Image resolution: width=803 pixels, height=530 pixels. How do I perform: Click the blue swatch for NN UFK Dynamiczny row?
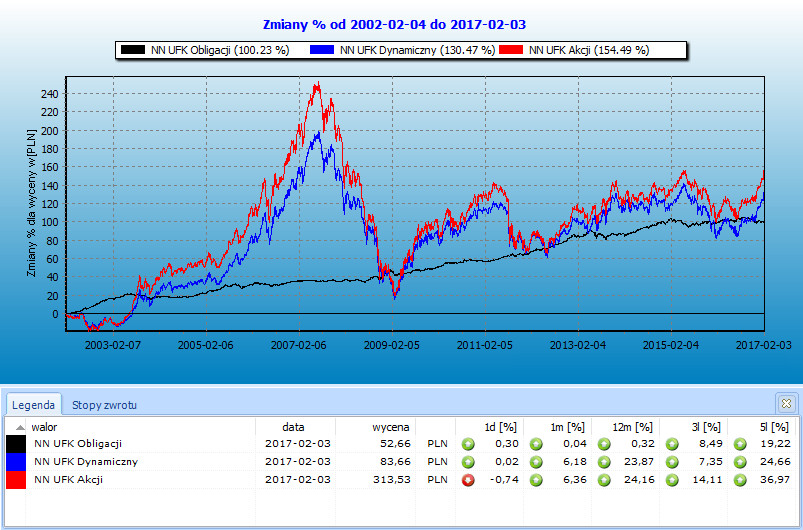(16, 462)
